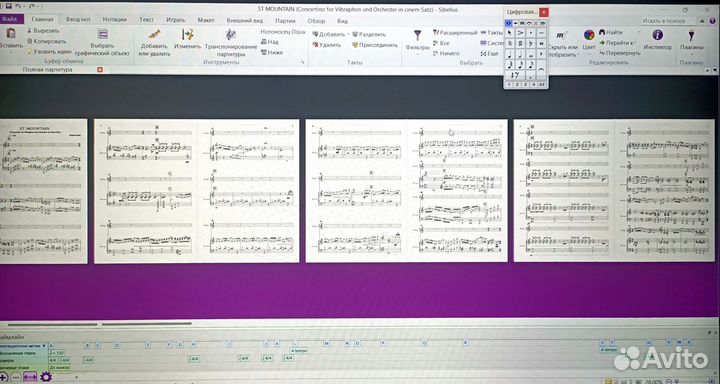Screen dimensions: 720x384
Task: Click the timeline fit-width arrows button
Action: coord(30,377)
